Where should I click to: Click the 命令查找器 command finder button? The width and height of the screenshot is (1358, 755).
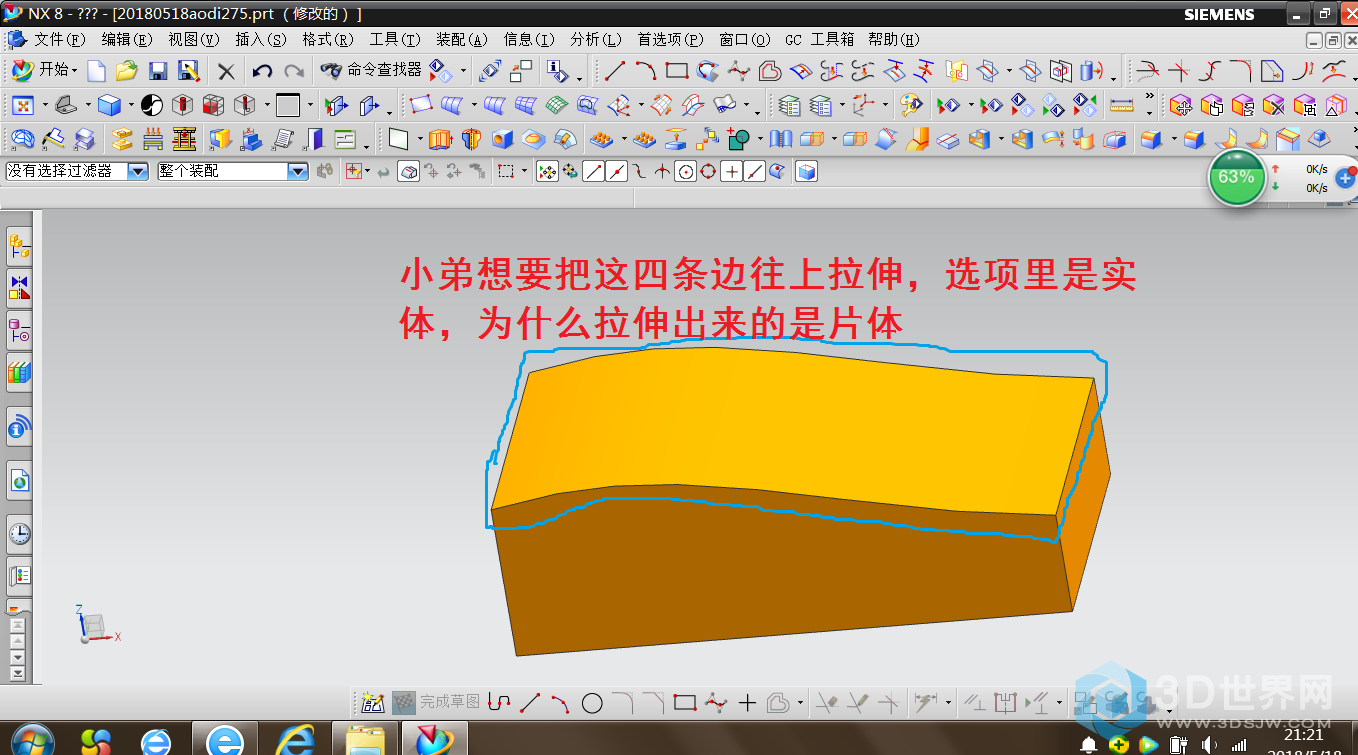pyautogui.click(x=371, y=70)
